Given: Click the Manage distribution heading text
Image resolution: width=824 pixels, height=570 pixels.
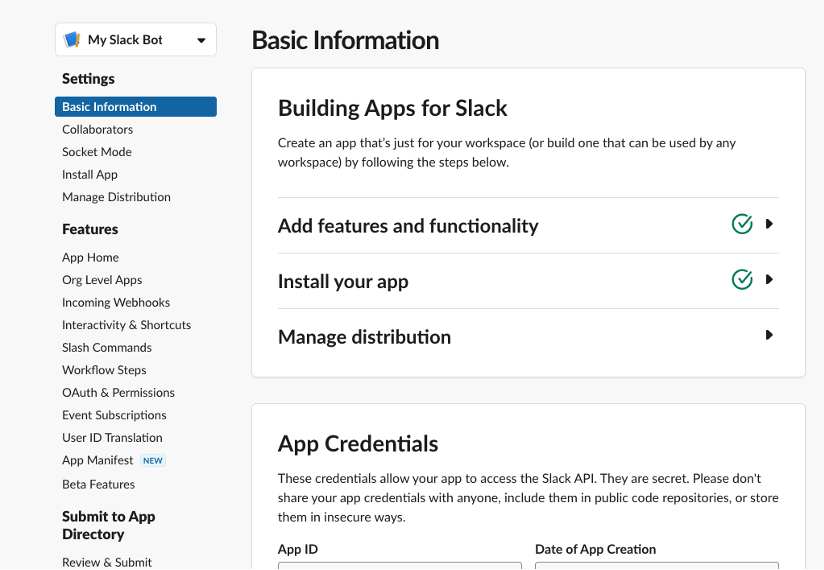Looking at the screenshot, I should point(364,337).
